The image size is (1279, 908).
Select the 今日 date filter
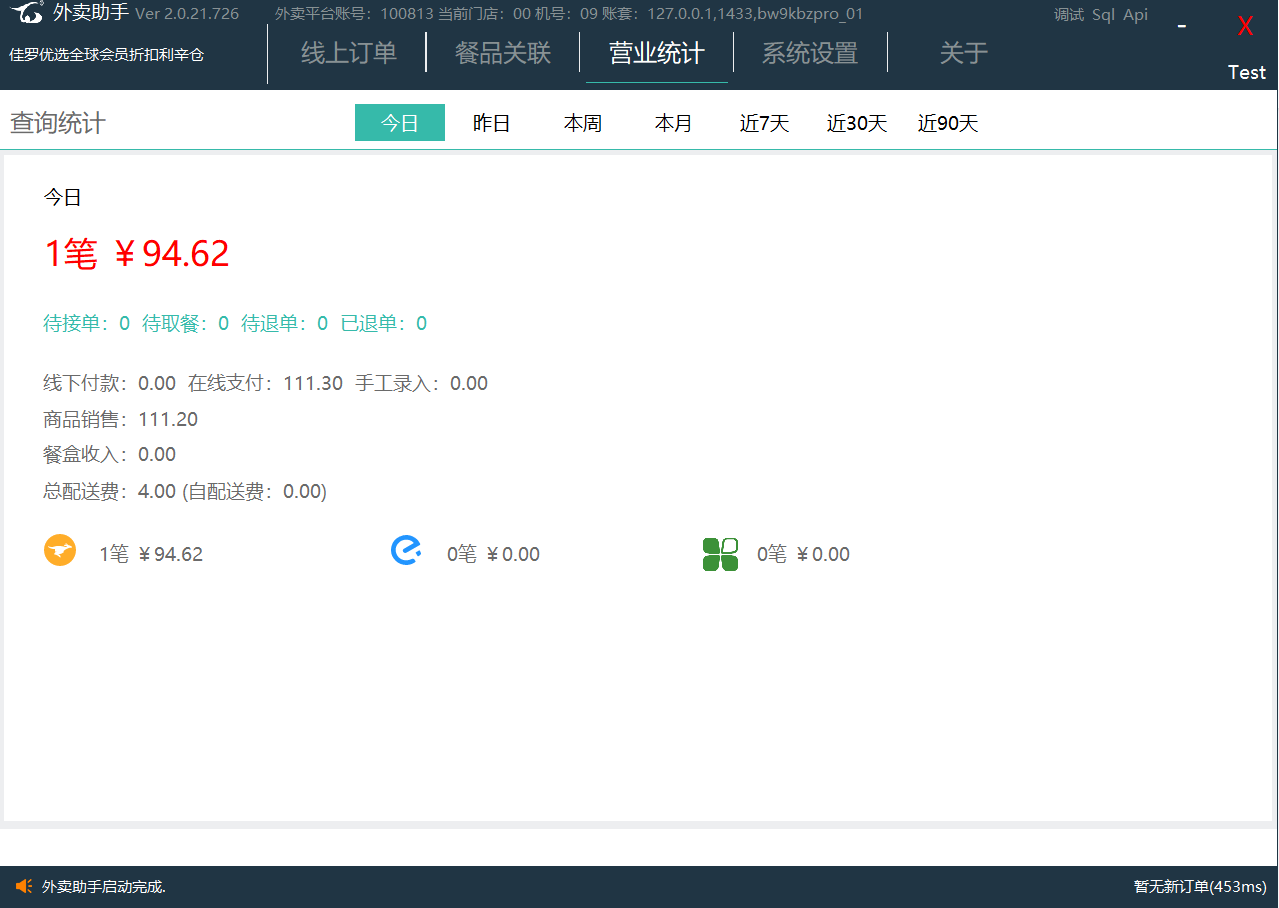point(400,123)
